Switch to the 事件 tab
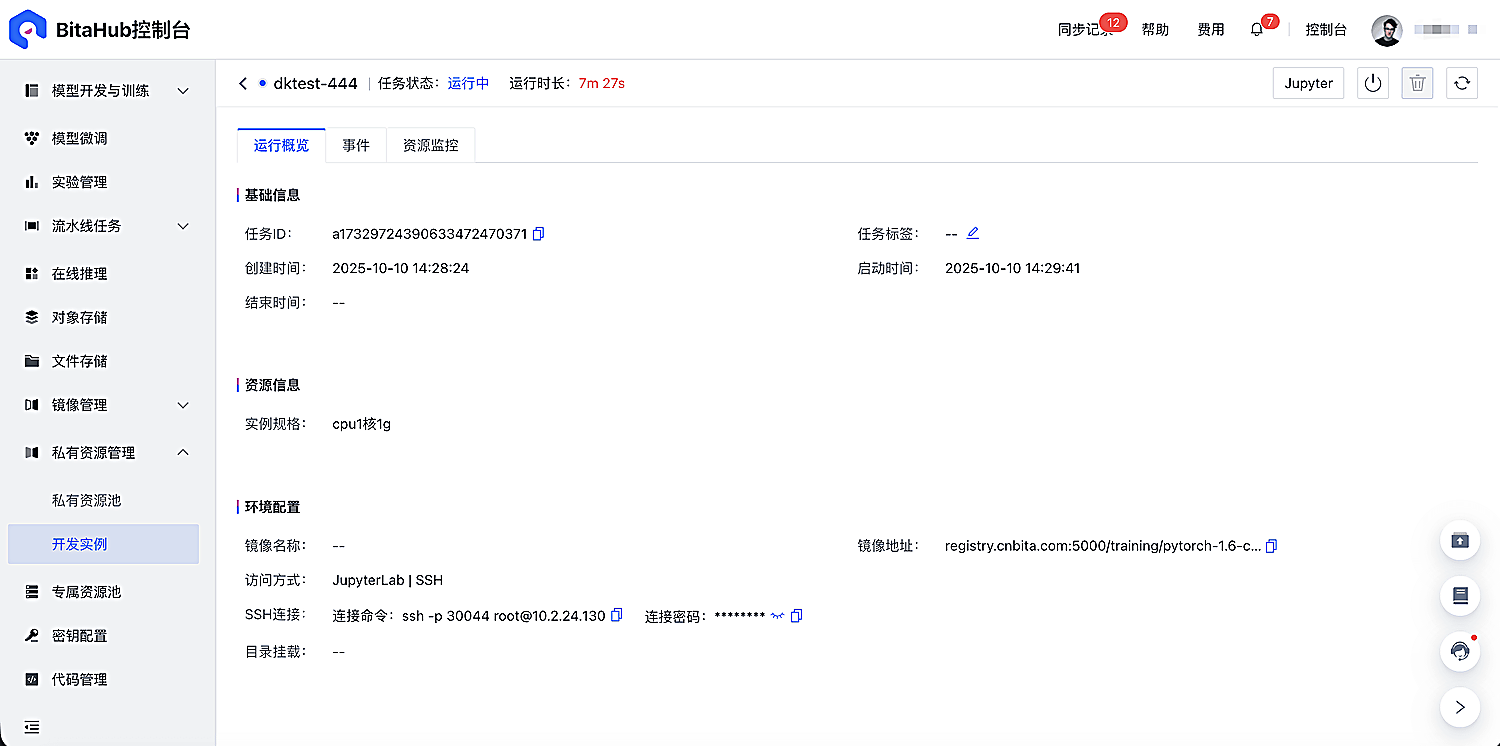Viewport: 1500px width, 746px height. (356, 145)
